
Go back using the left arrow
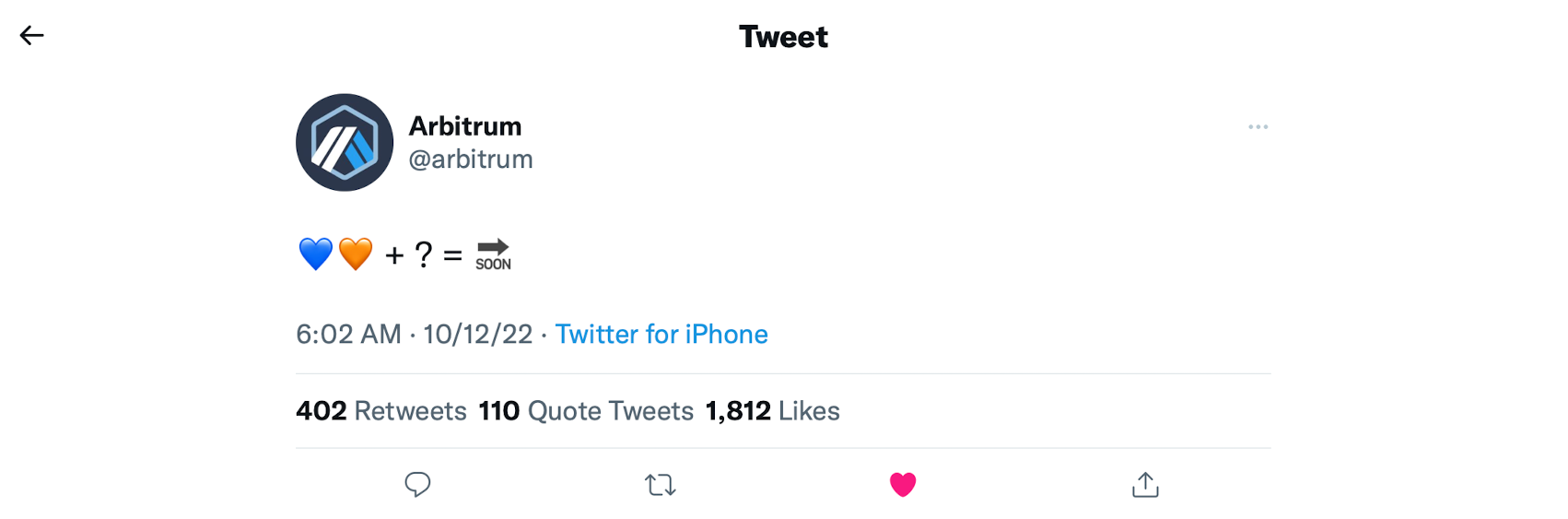pos(32,35)
